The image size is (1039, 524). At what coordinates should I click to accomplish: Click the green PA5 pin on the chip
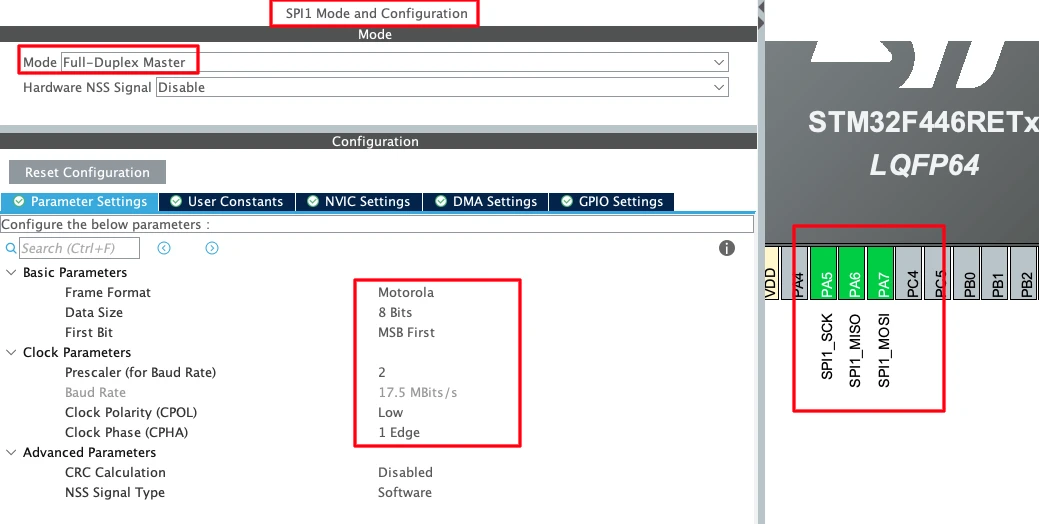pos(824,272)
